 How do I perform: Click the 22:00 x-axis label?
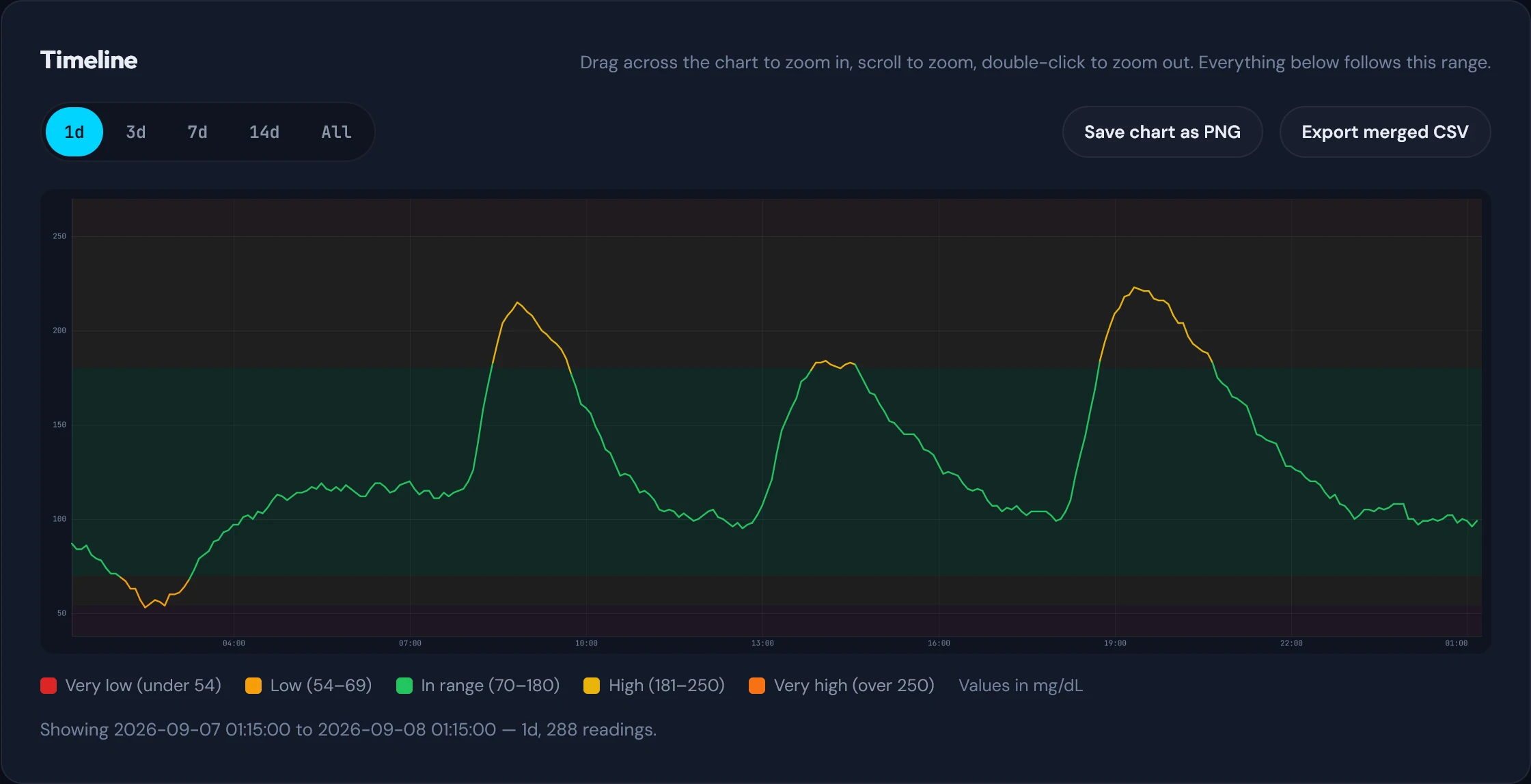tap(1291, 643)
